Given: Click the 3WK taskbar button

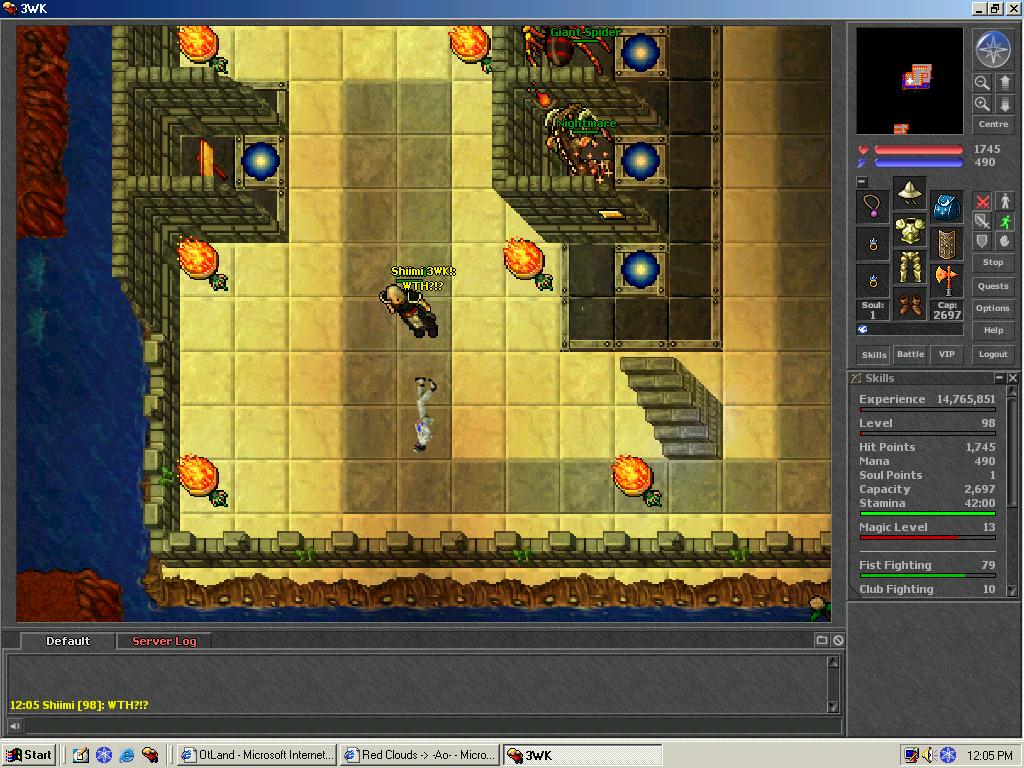Looking at the screenshot, I should 583,755.
